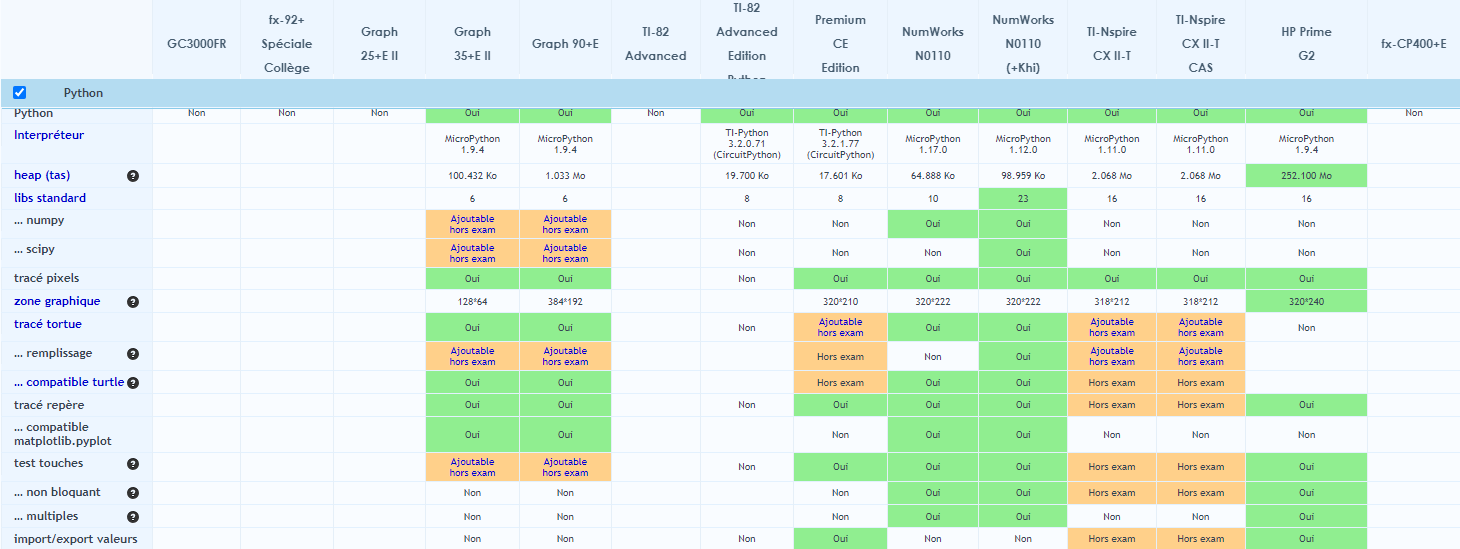1460x549 pixels.
Task: Select the NumWorks N0110 (+Khi) column header
Action: (x=1023, y=44)
